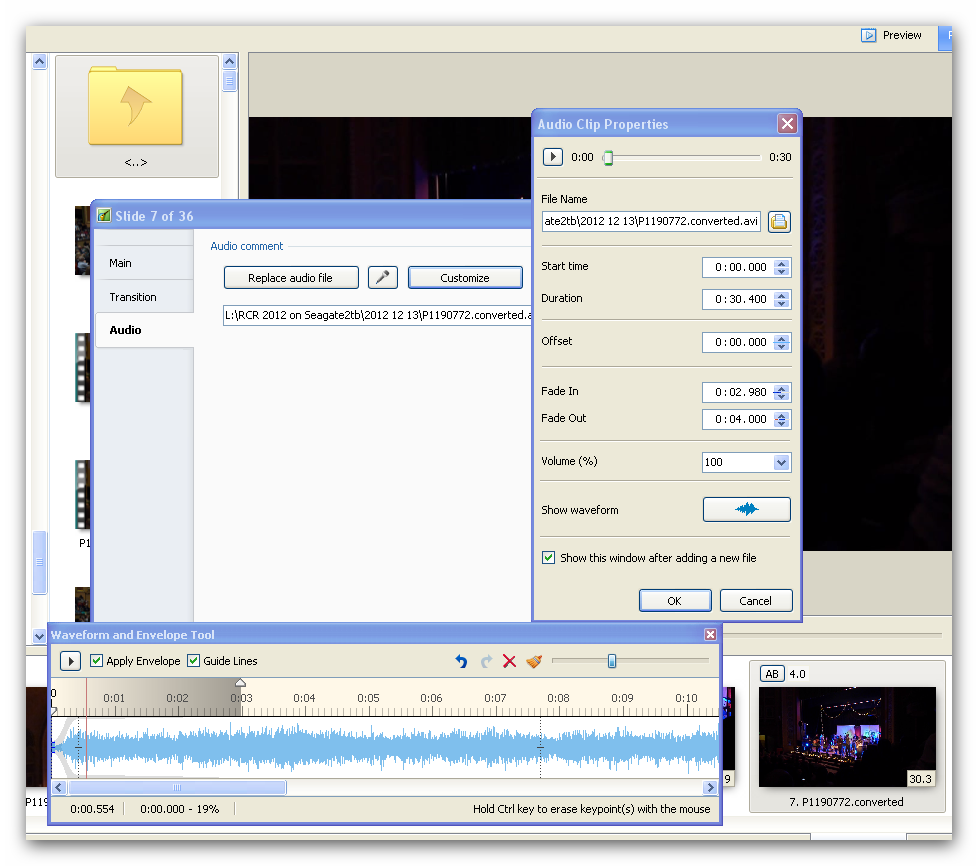Click the microphone record icon
Image resolution: width=978 pixels, height=866 pixels.
coord(382,278)
